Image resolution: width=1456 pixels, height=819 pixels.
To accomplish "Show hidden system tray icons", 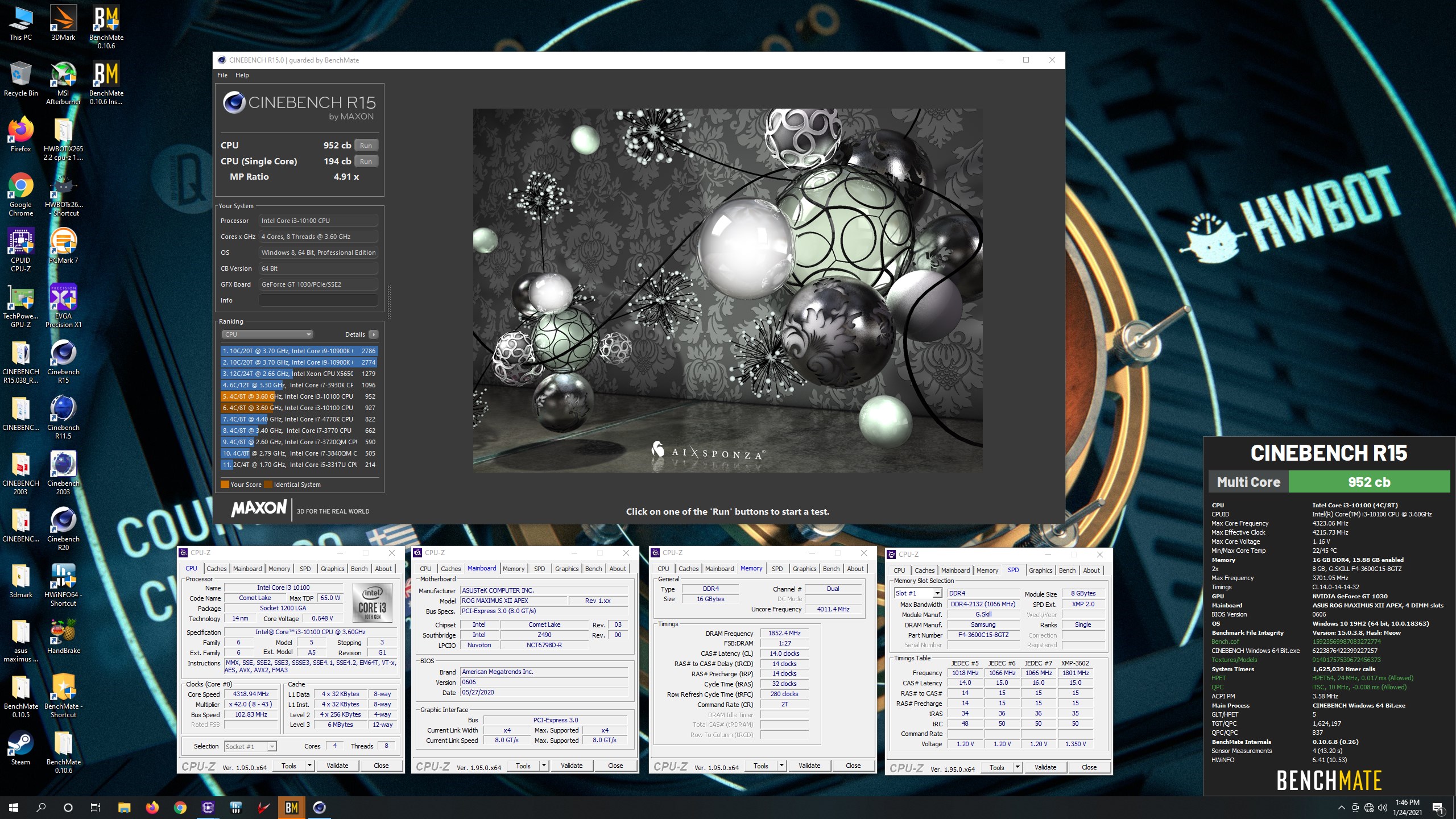I will point(1341,808).
